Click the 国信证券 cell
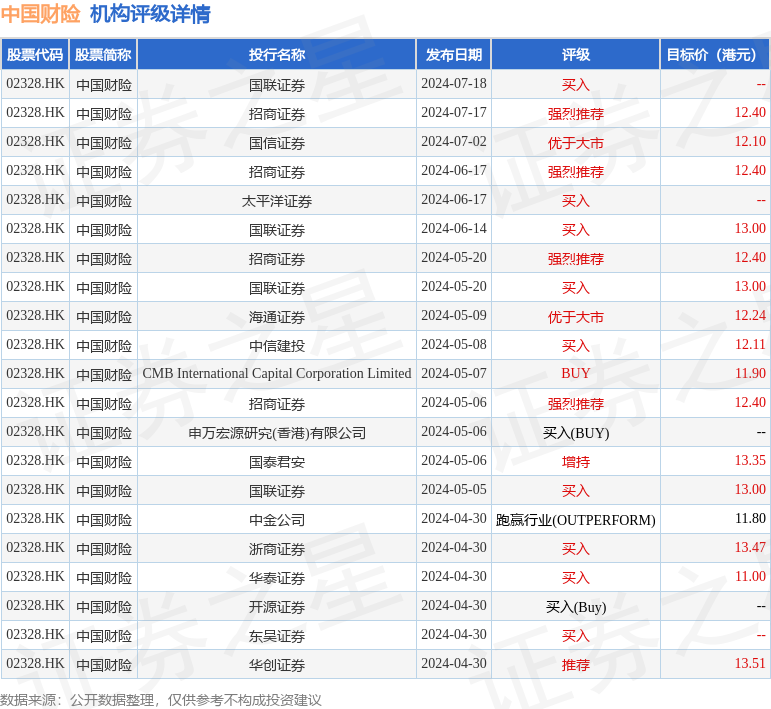The width and height of the screenshot is (771, 709). (x=277, y=143)
